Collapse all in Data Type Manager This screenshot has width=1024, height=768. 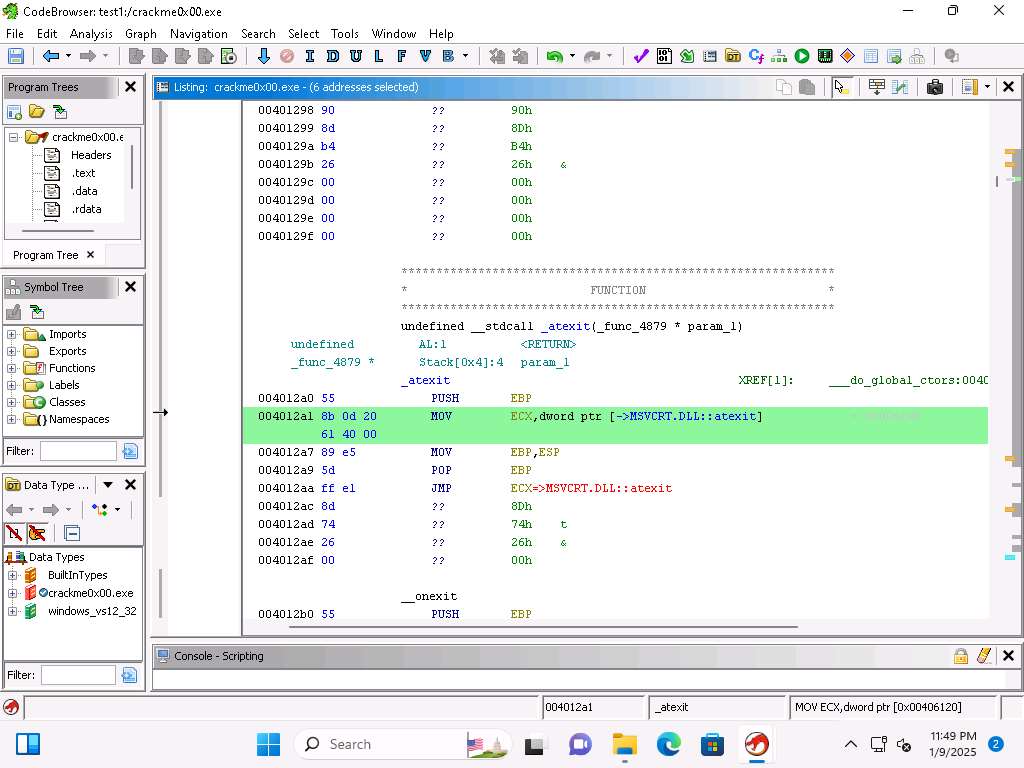click(72, 533)
